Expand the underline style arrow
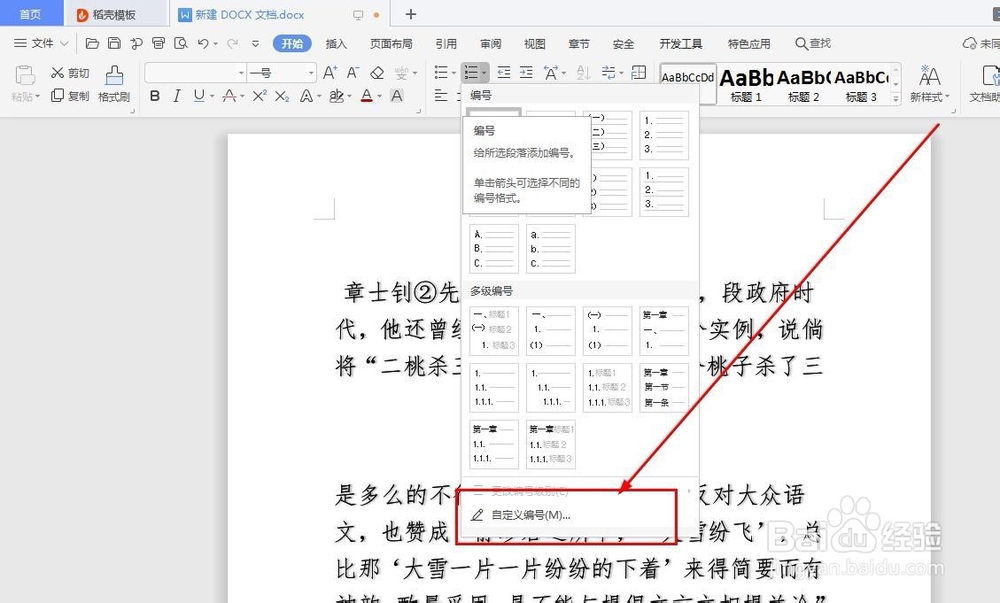 (212, 96)
